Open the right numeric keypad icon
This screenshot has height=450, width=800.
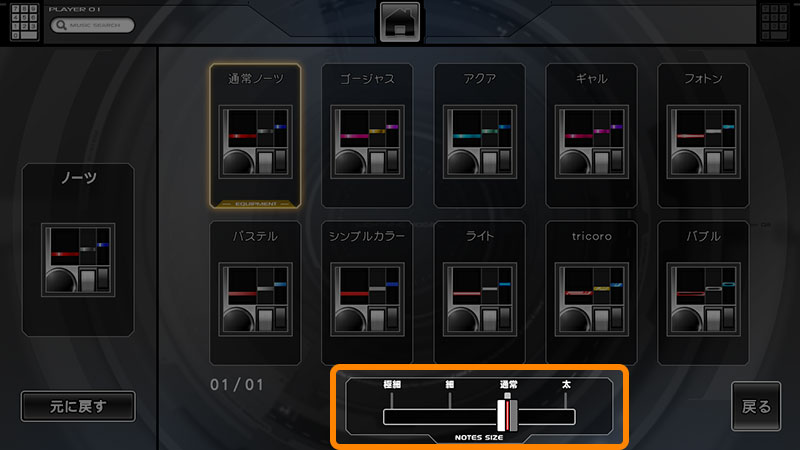(774, 21)
